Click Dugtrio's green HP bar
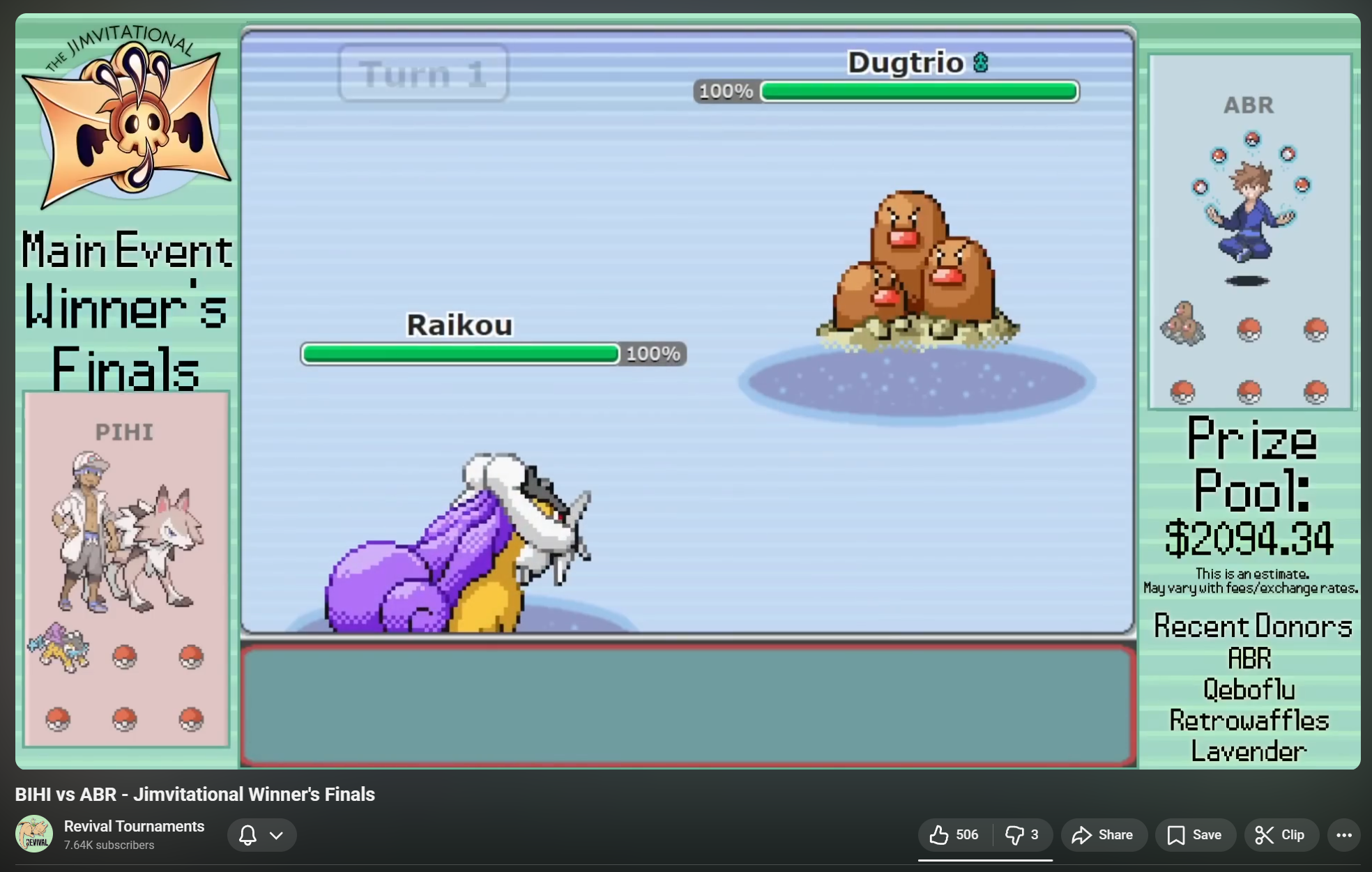The image size is (1372, 872). tap(919, 91)
